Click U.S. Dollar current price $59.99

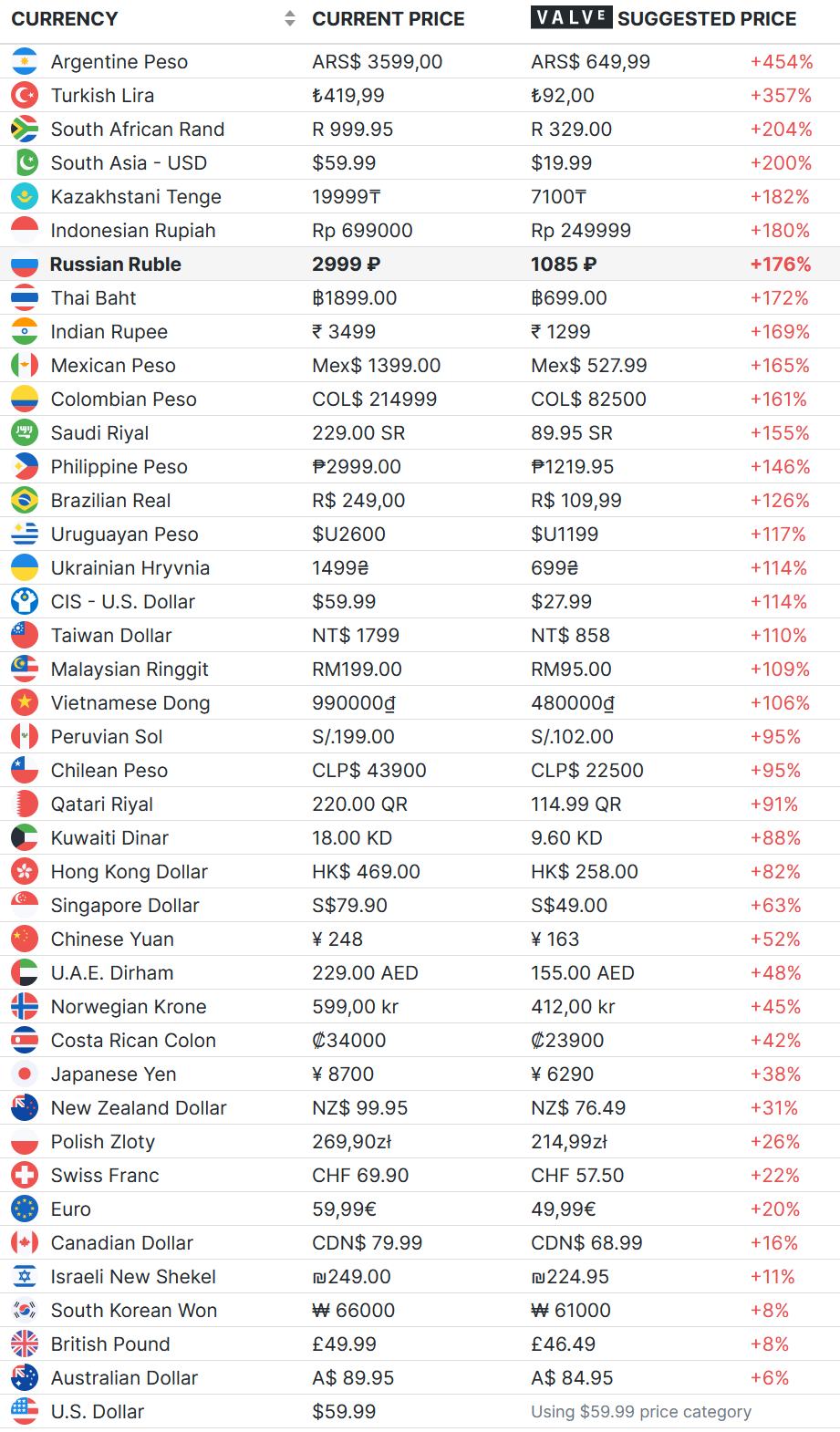click(344, 1411)
